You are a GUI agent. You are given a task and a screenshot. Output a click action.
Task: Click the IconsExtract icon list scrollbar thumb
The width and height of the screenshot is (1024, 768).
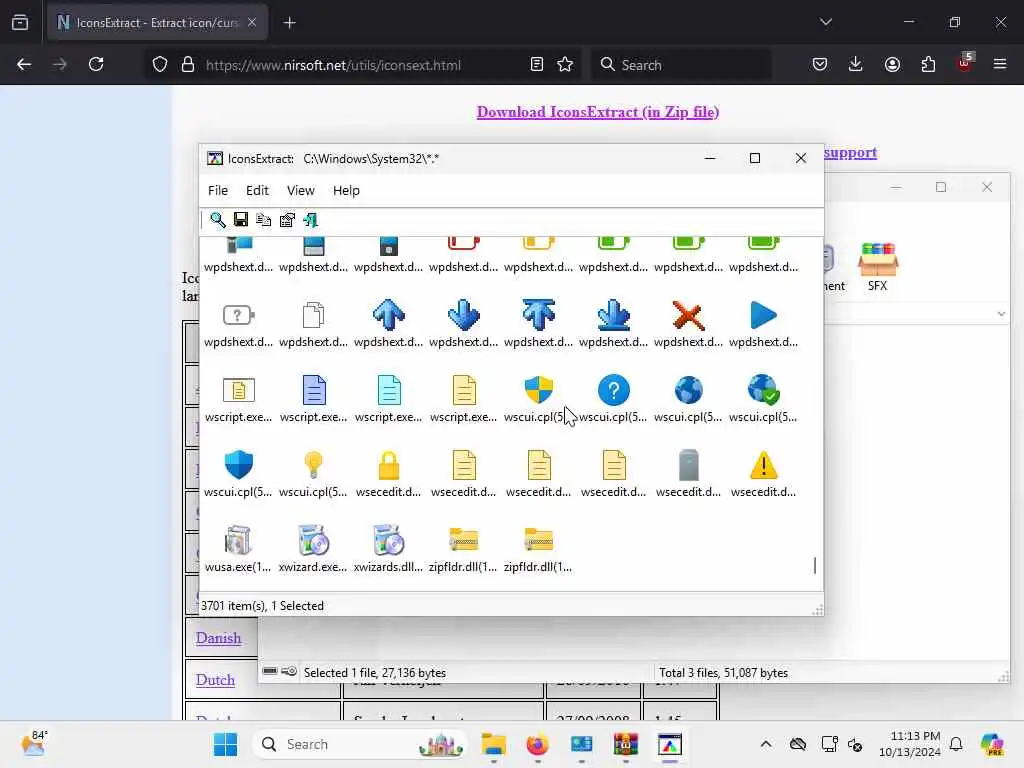click(x=814, y=566)
